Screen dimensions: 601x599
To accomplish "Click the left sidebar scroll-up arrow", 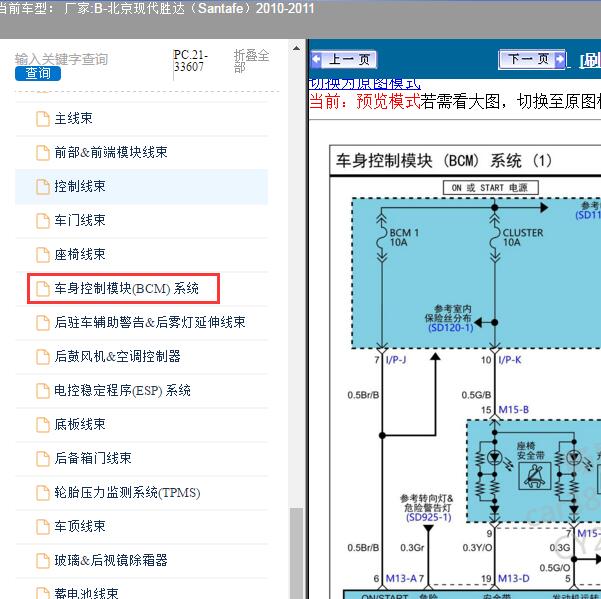I will click(296, 49).
